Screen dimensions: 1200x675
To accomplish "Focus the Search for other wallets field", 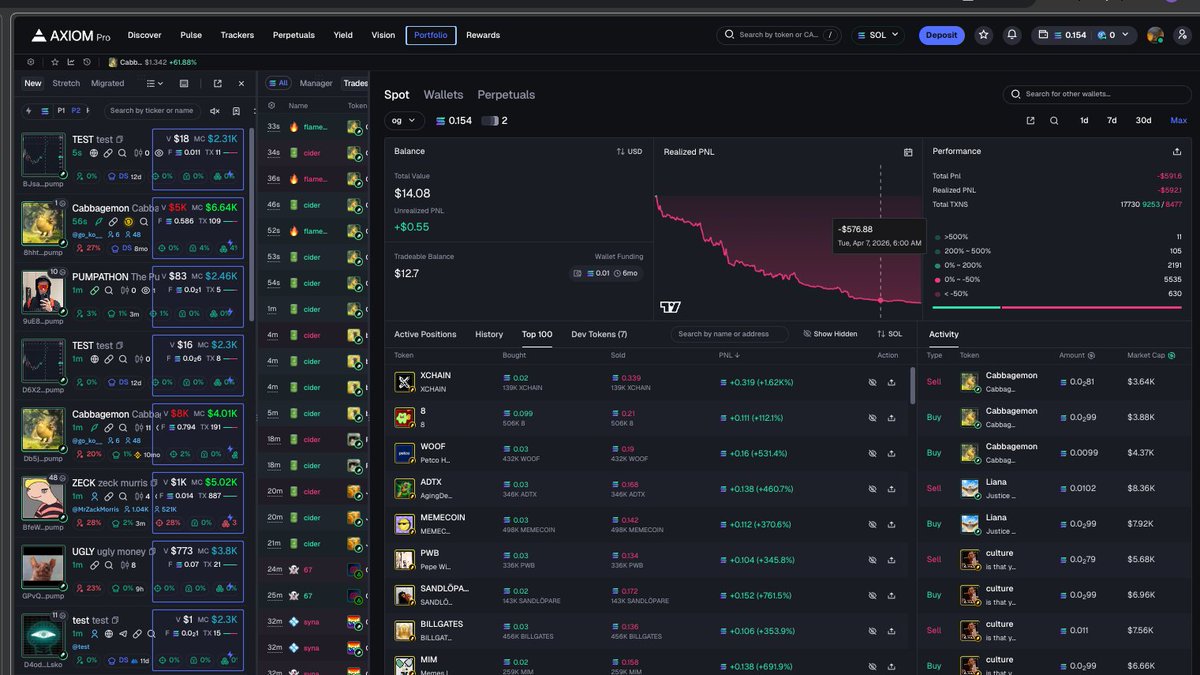I will point(1096,94).
